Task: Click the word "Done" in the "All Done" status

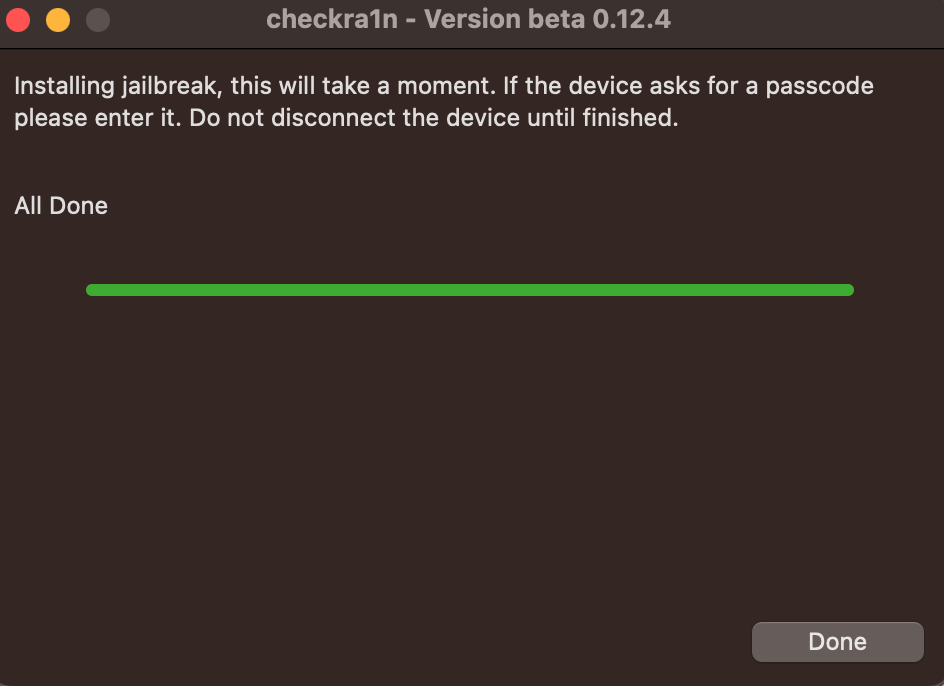Action: [x=78, y=206]
